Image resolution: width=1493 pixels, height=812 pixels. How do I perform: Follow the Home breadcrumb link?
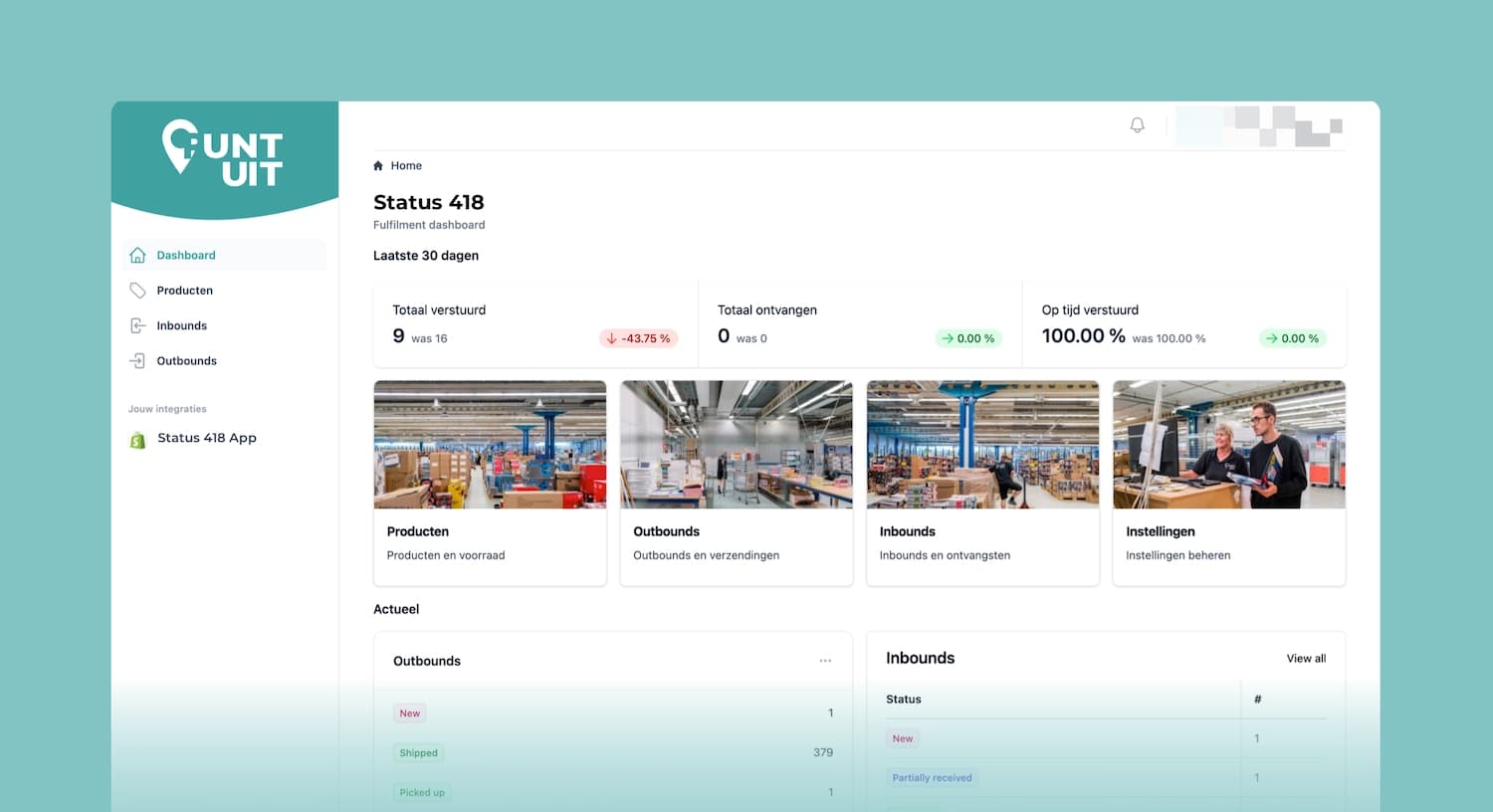(405, 165)
